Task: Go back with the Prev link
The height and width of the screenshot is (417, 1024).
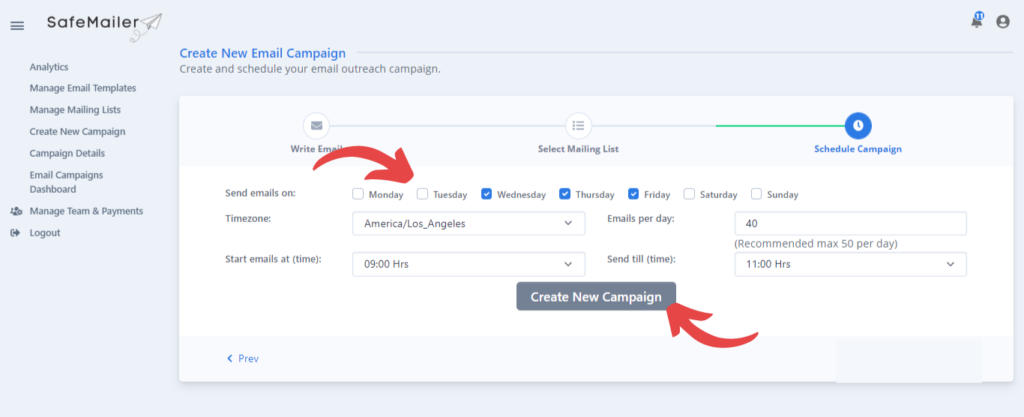Action: (243, 358)
